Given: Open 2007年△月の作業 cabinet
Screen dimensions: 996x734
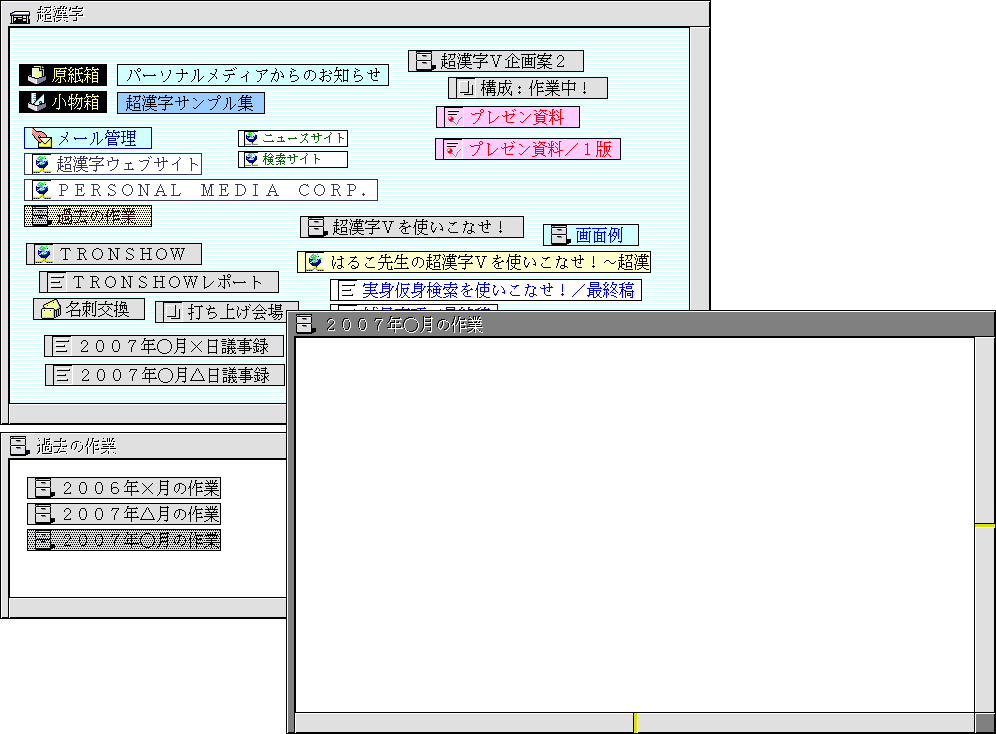Looking at the screenshot, I should point(124,514).
